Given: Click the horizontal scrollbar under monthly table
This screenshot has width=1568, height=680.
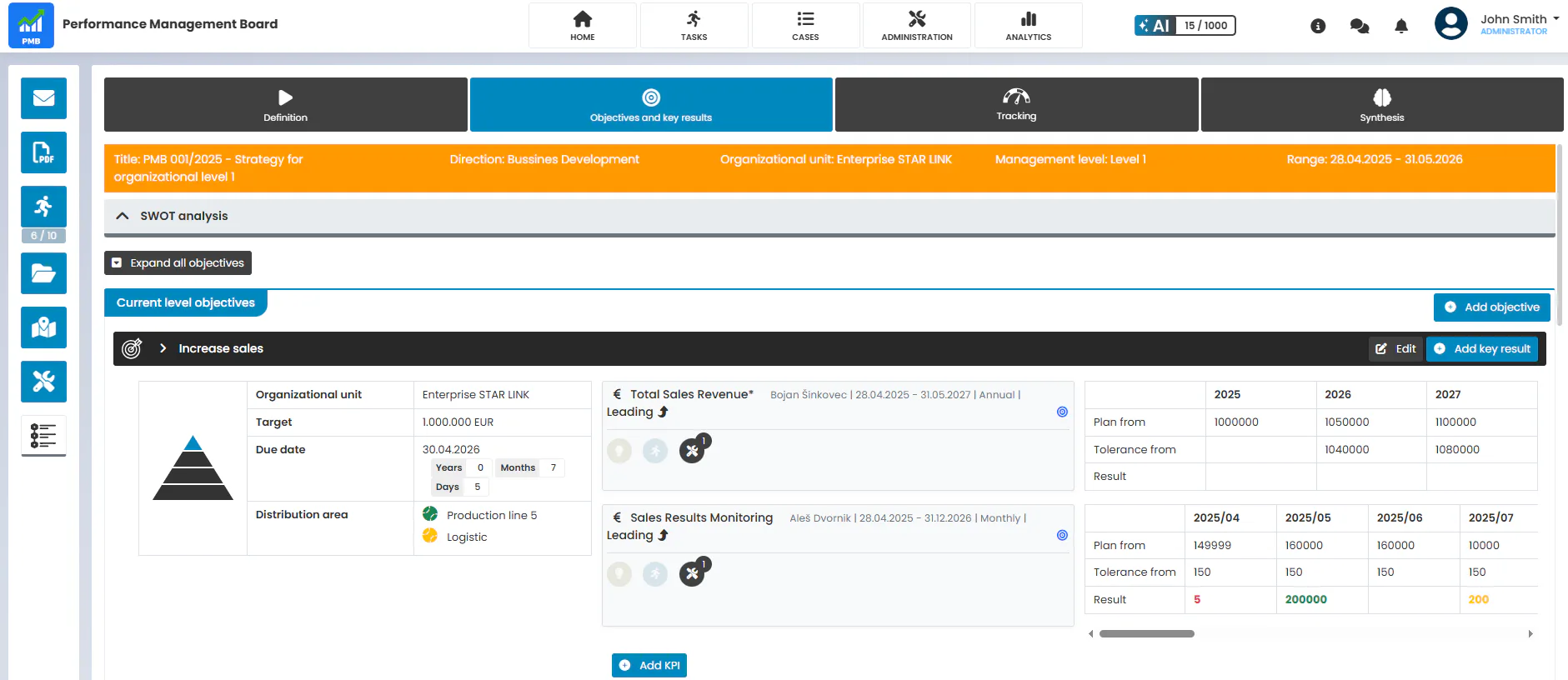Looking at the screenshot, I should [1147, 634].
